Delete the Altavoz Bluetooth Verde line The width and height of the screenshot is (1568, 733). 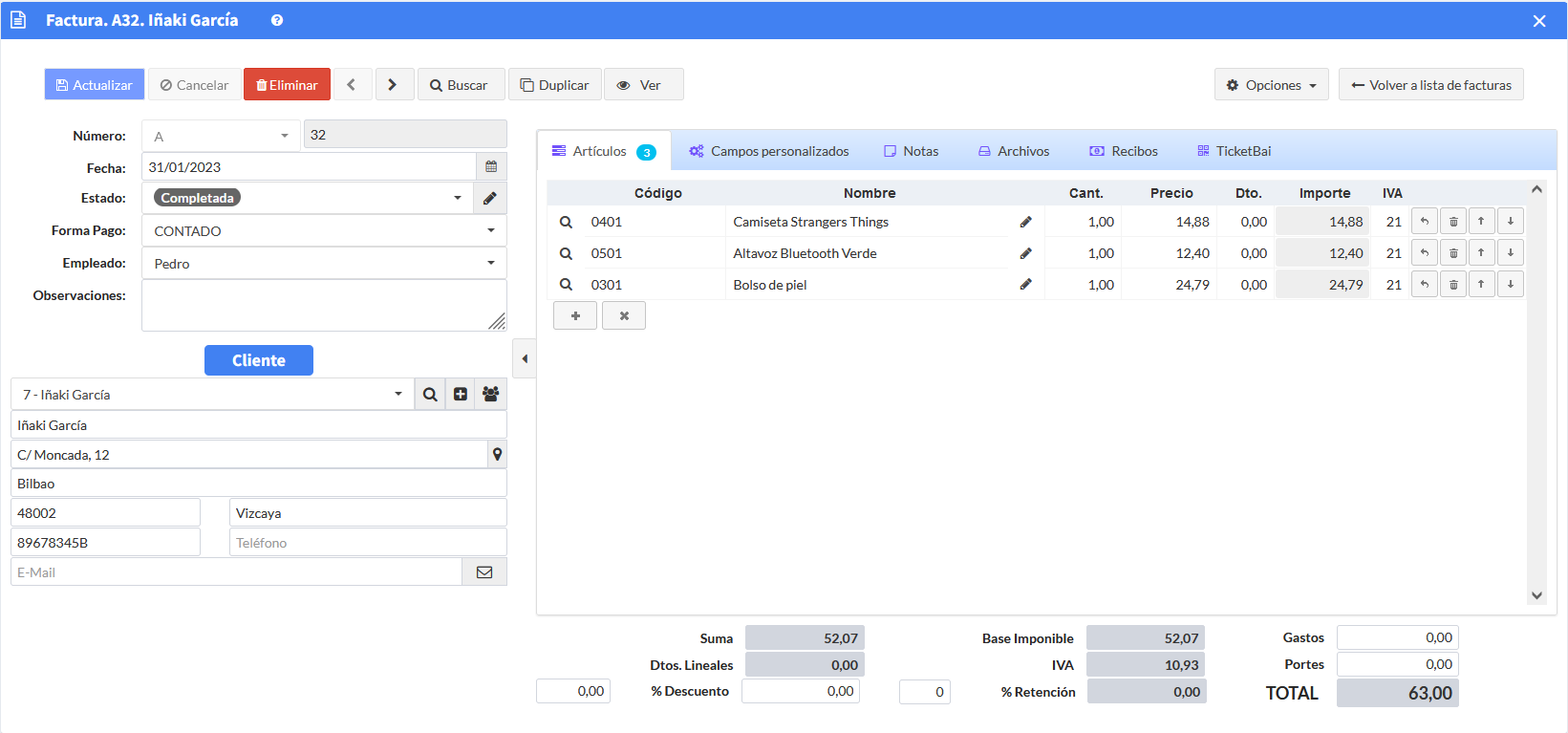[1453, 253]
